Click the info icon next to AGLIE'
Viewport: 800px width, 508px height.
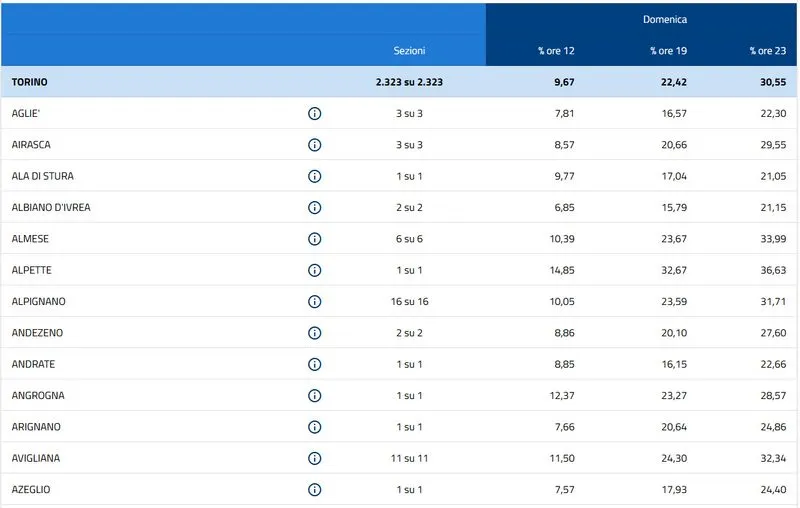pos(314,113)
